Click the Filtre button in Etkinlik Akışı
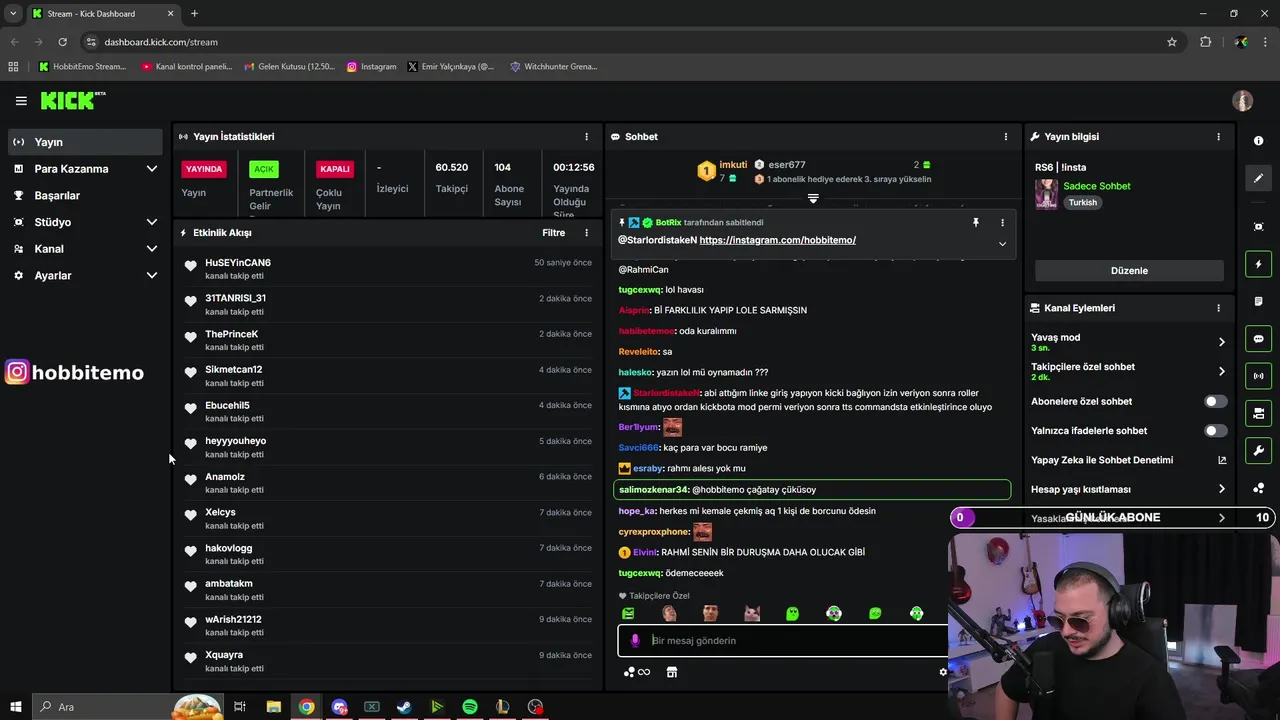The image size is (1280, 720). click(553, 232)
